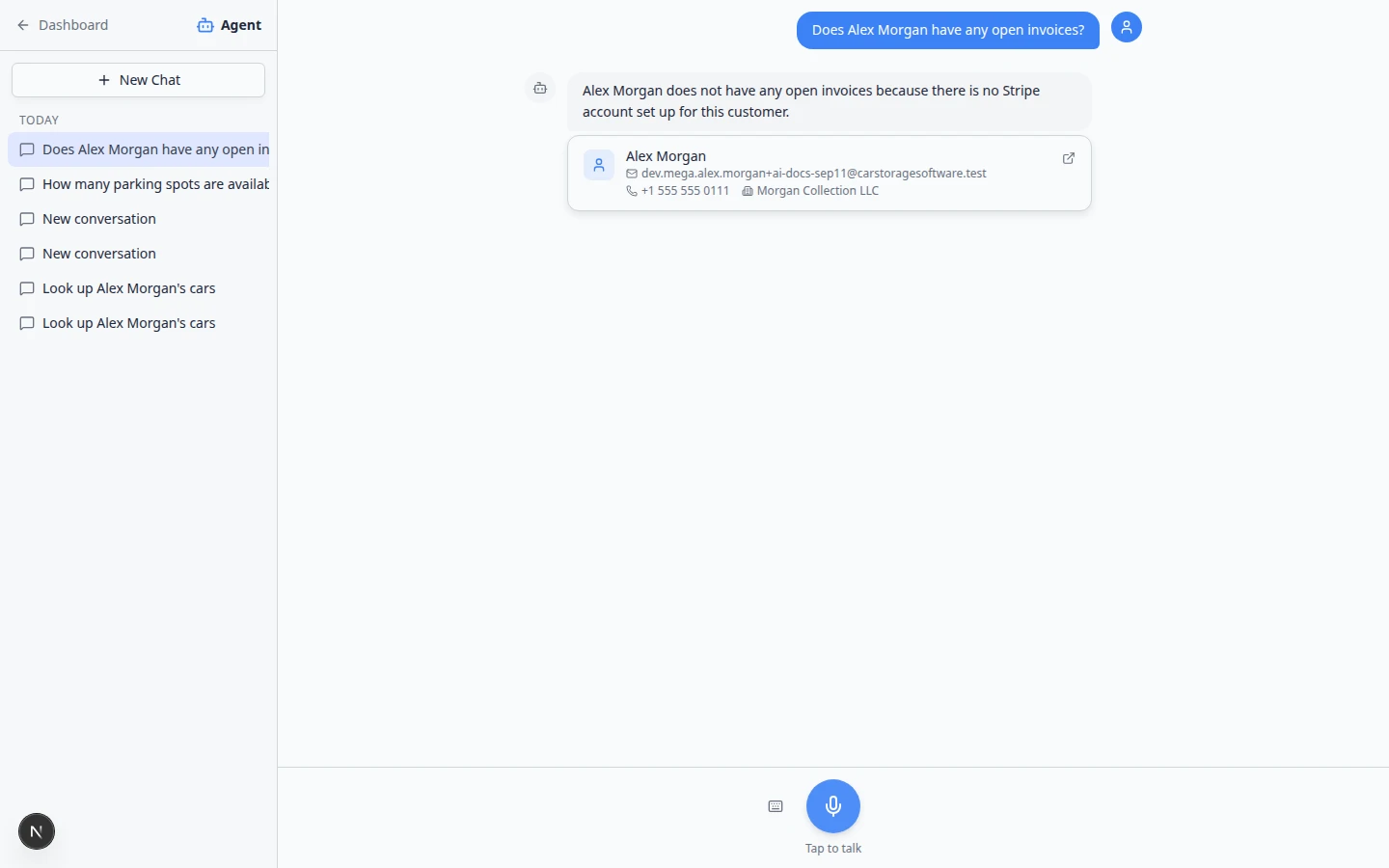Click the Agent robot icon
Image resolution: width=1389 pixels, height=868 pixels.
pyautogui.click(x=205, y=25)
